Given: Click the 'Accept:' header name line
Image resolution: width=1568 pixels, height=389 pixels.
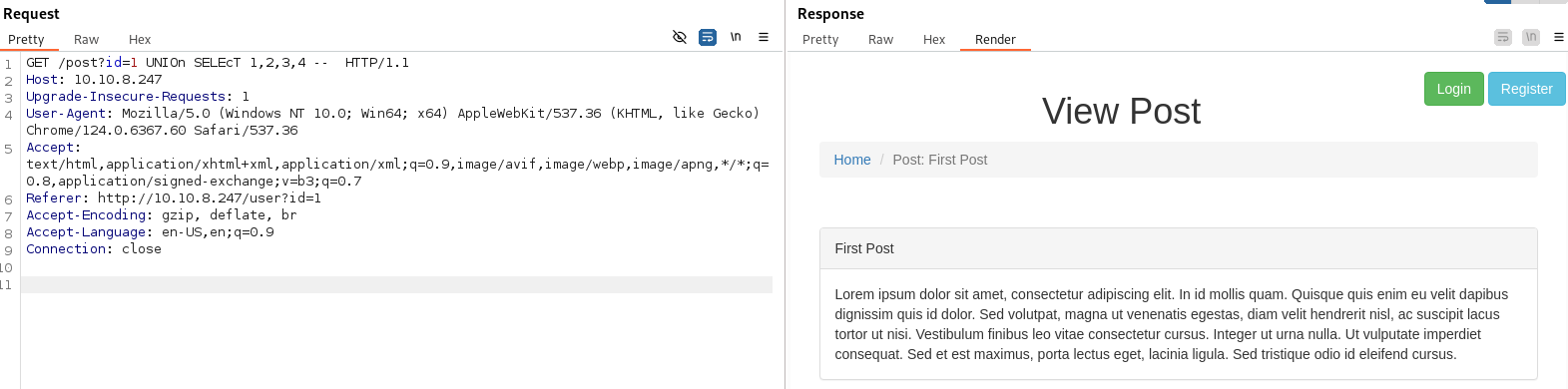Looking at the screenshot, I should tap(54, 147).
